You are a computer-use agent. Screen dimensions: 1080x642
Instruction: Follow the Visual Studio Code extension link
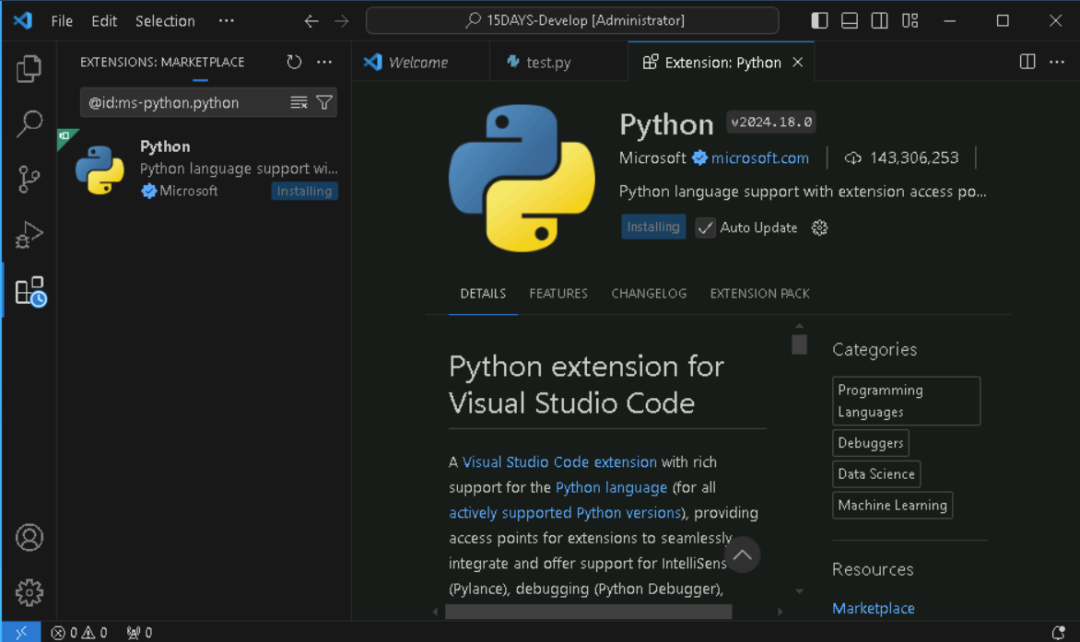(x=559, y=462)
